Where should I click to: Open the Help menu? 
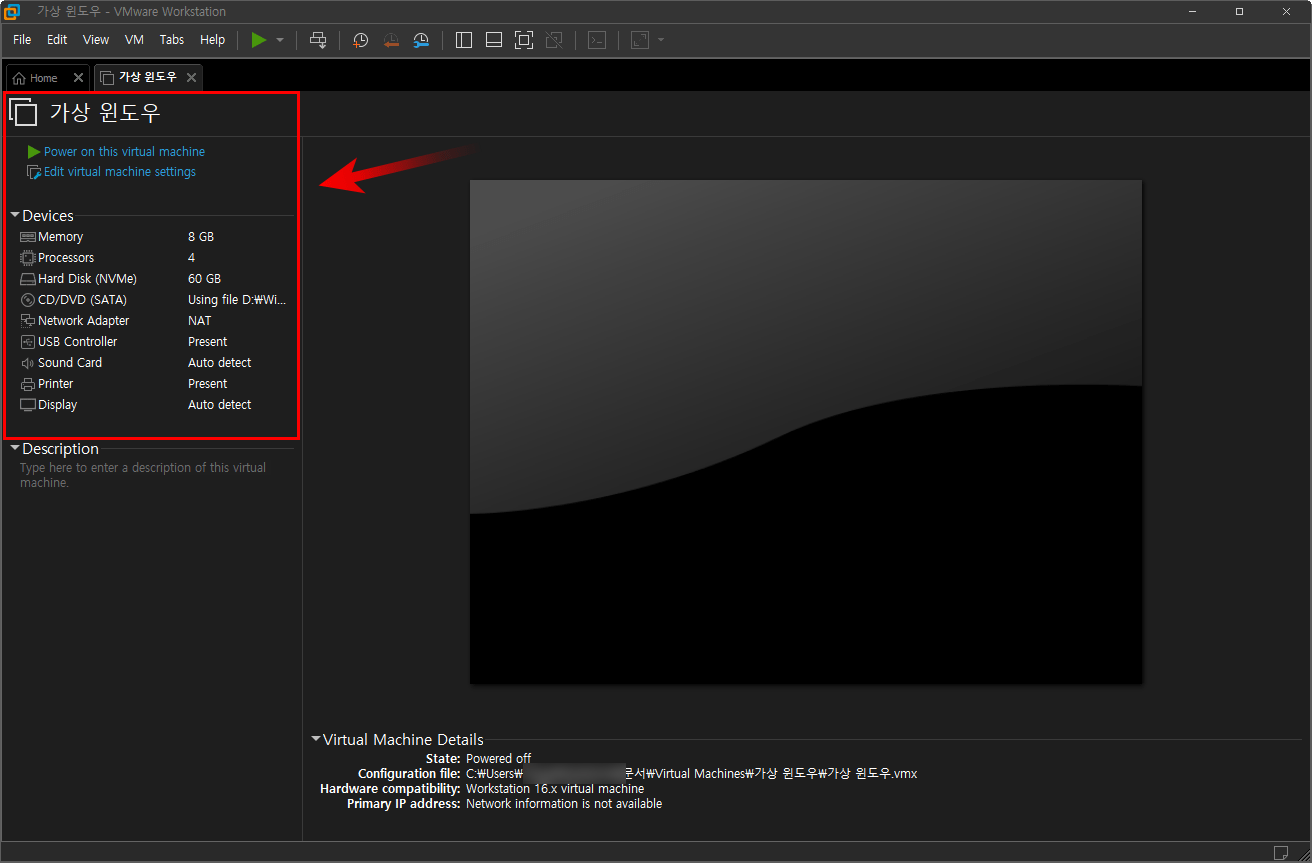click(213, 40)
